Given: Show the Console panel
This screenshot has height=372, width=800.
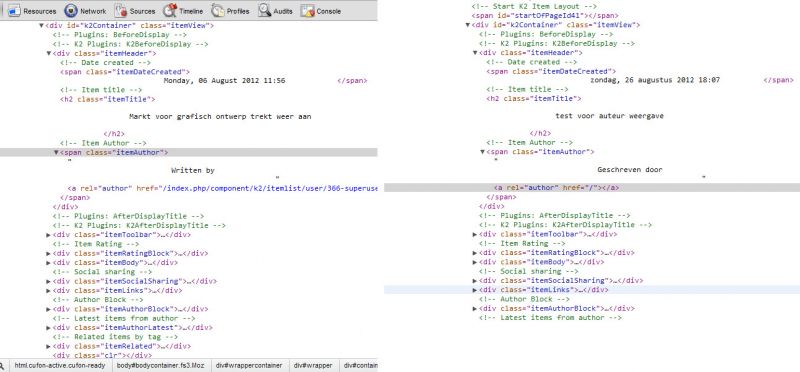Looking at the screenshot, I should tap(321, 11).
